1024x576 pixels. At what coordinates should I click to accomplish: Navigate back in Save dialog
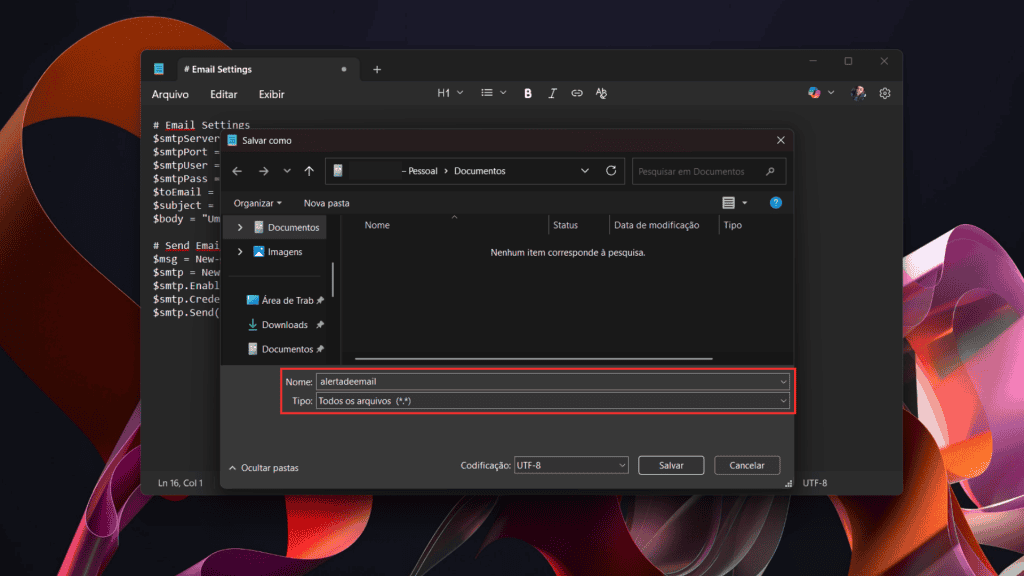click(237, 171)
